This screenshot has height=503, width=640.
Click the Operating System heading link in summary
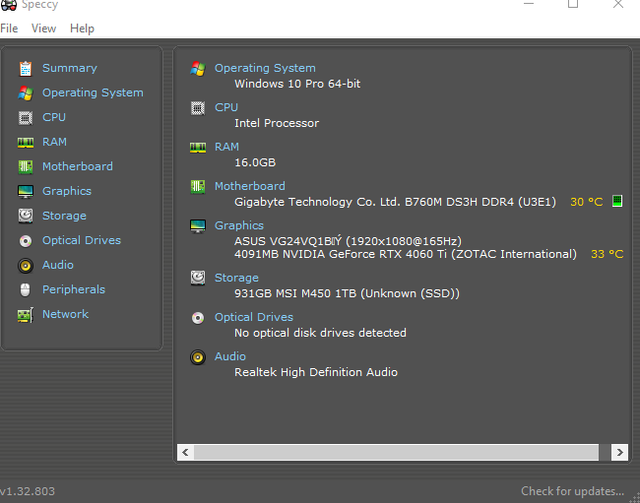click(265, 68)
